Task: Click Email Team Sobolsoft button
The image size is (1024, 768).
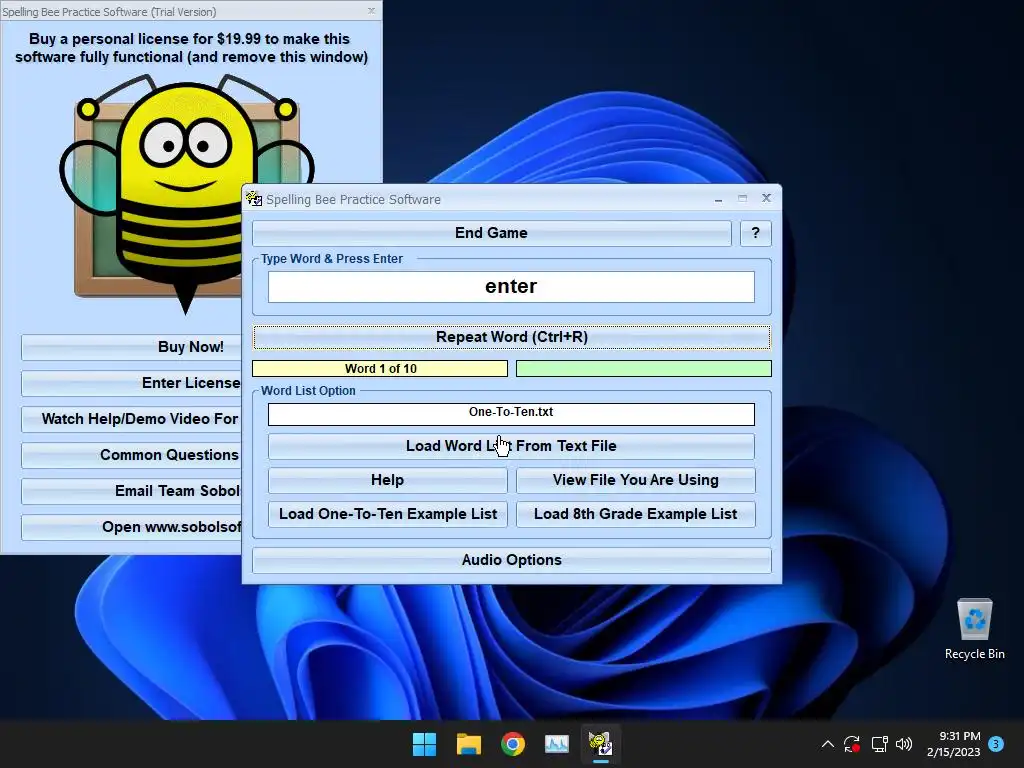Action: click(x=132, y=490)
